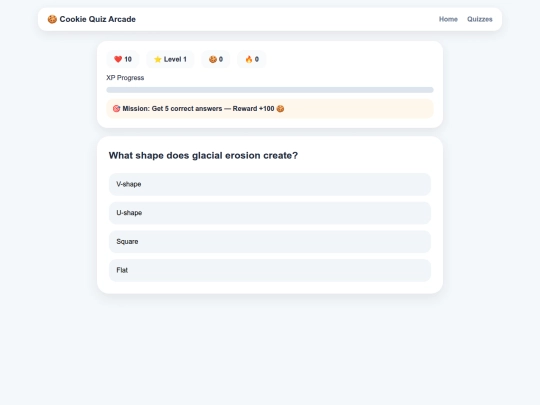Pick the Square answer option

pyautogui.click(x=270, y=241)
